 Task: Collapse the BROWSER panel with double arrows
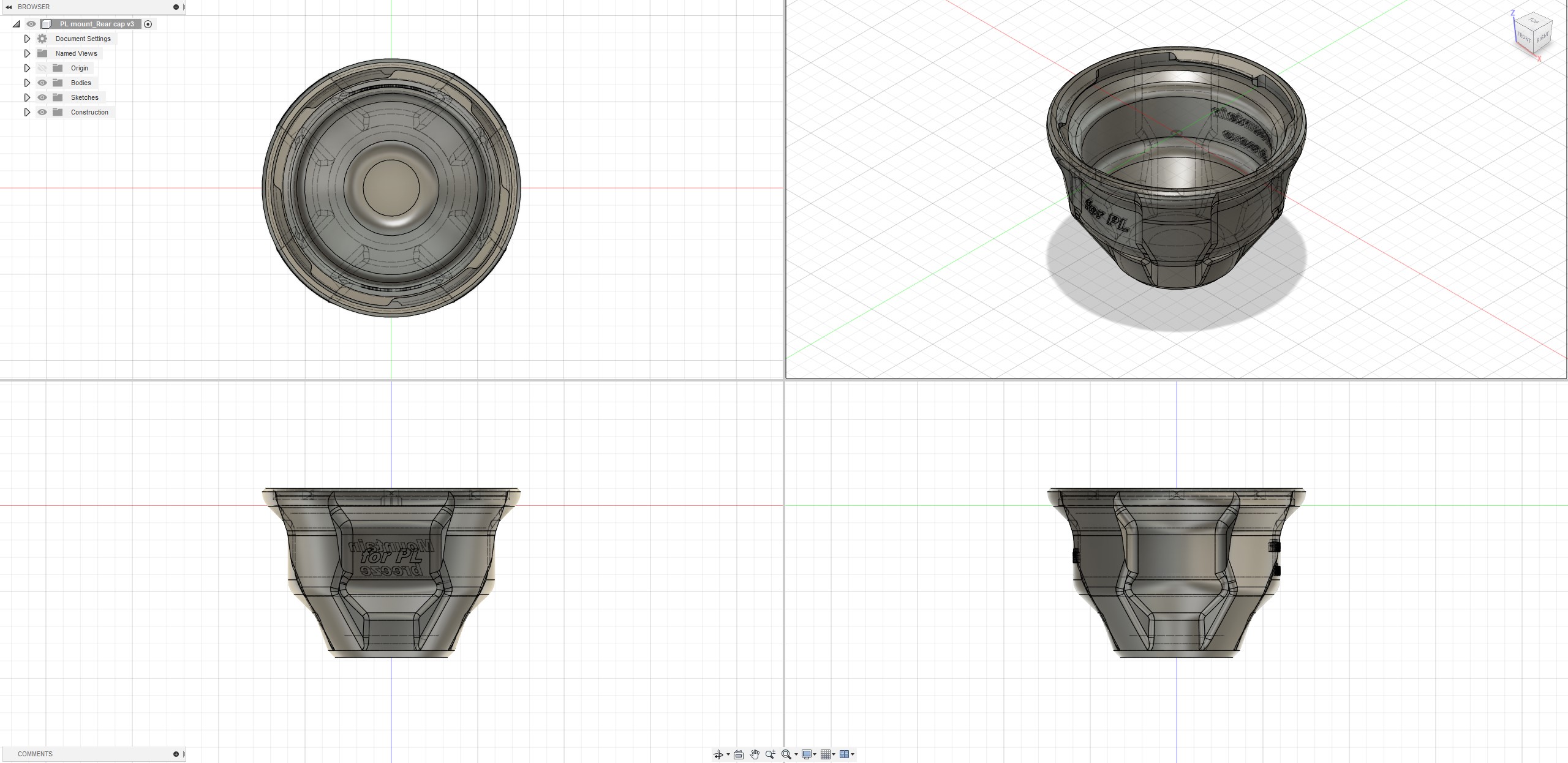click(x=9, y=7)
